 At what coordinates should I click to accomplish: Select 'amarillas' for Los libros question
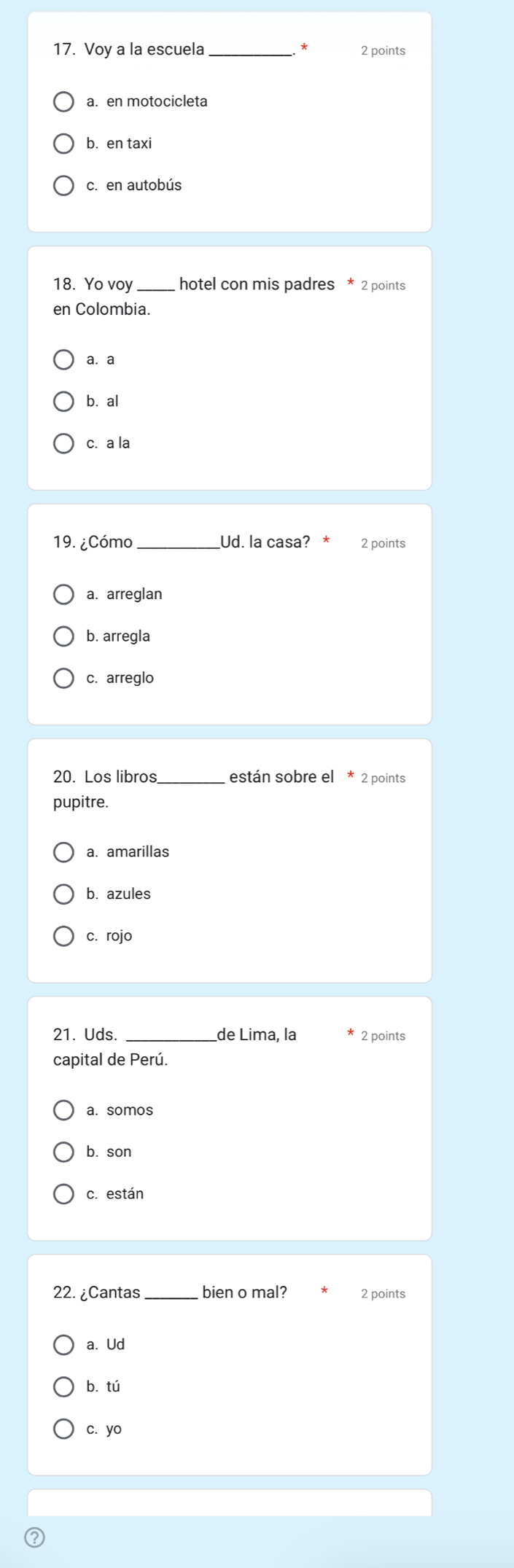tap(64, 851)
